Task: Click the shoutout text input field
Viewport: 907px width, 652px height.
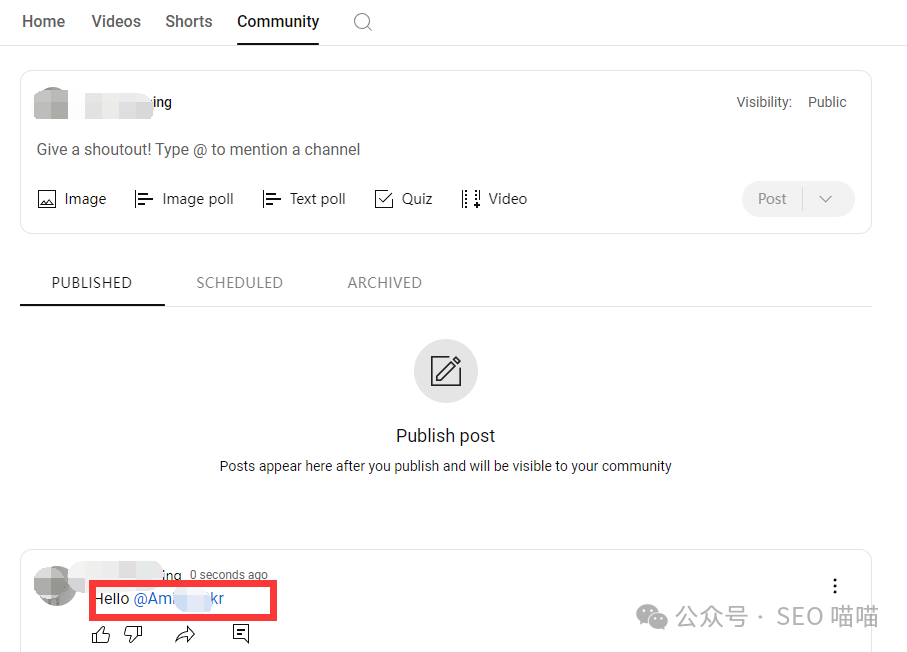Action: (198, 150)
